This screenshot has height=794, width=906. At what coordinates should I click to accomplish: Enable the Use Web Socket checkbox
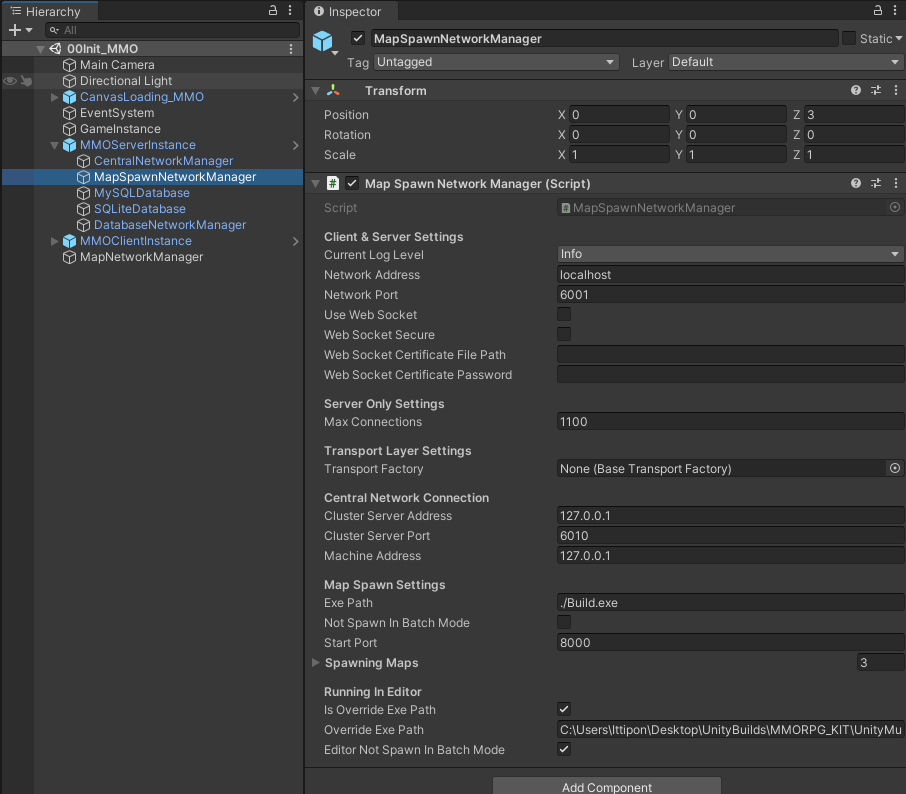[x=564, y=314]
